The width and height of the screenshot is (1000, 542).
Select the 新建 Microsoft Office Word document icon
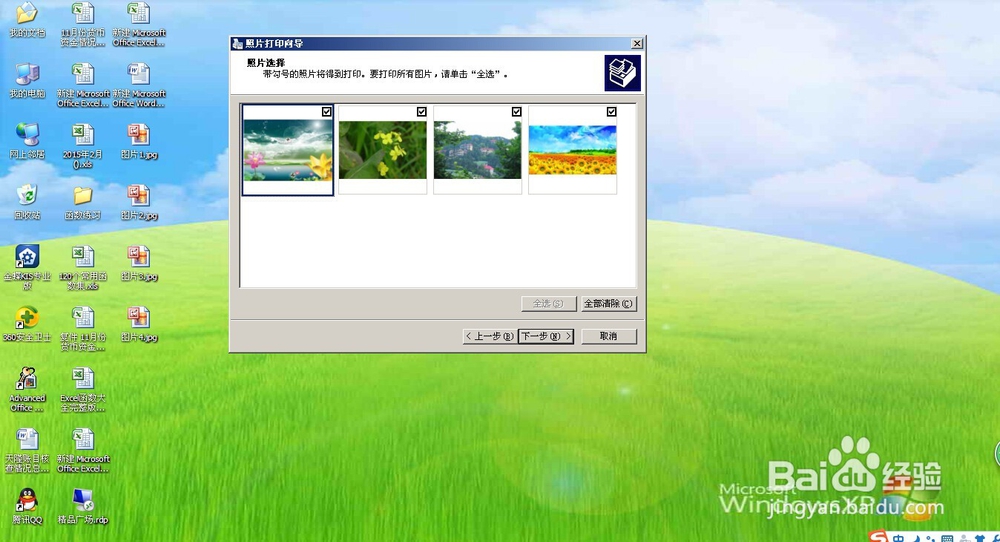[x=138, y=74]
